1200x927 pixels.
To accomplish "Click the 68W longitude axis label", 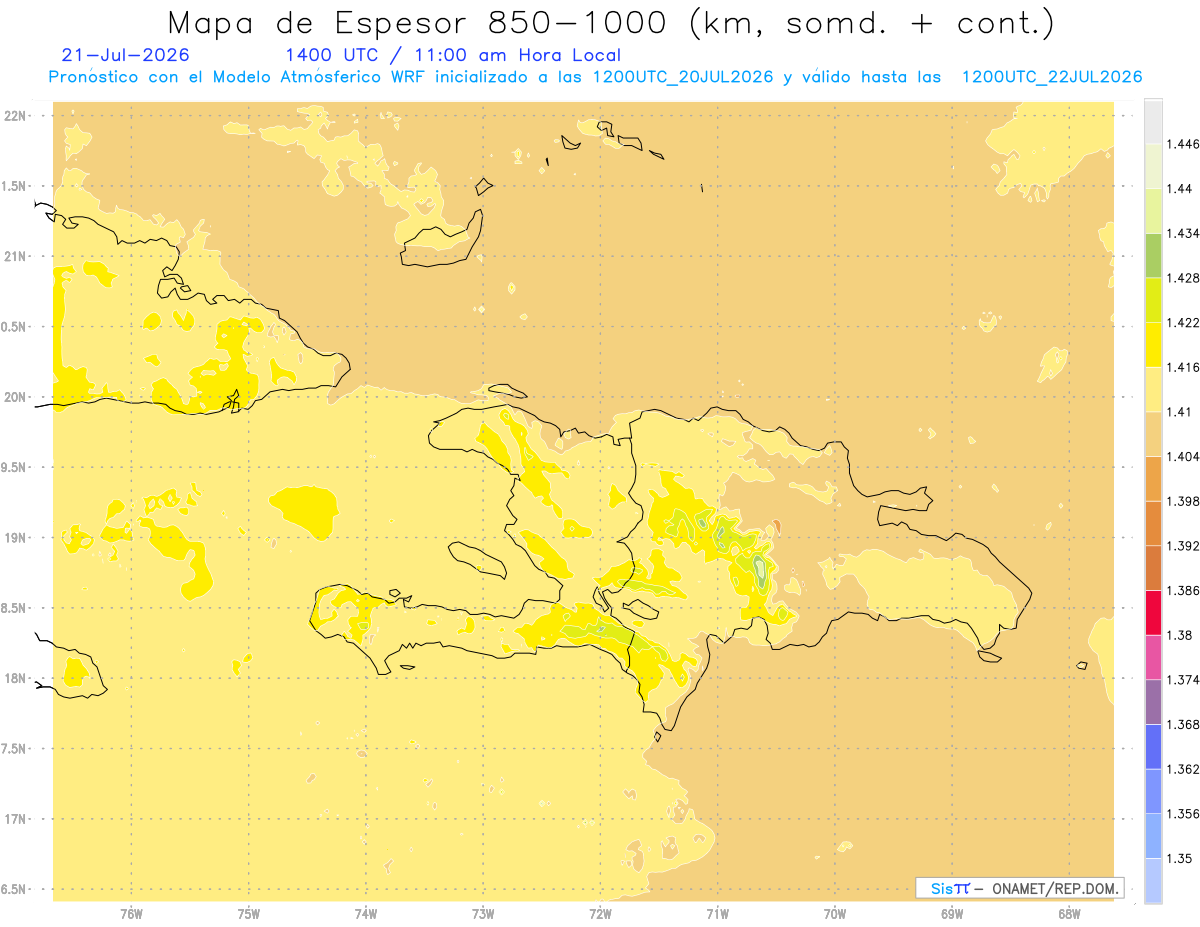I will pos(1069,913).
